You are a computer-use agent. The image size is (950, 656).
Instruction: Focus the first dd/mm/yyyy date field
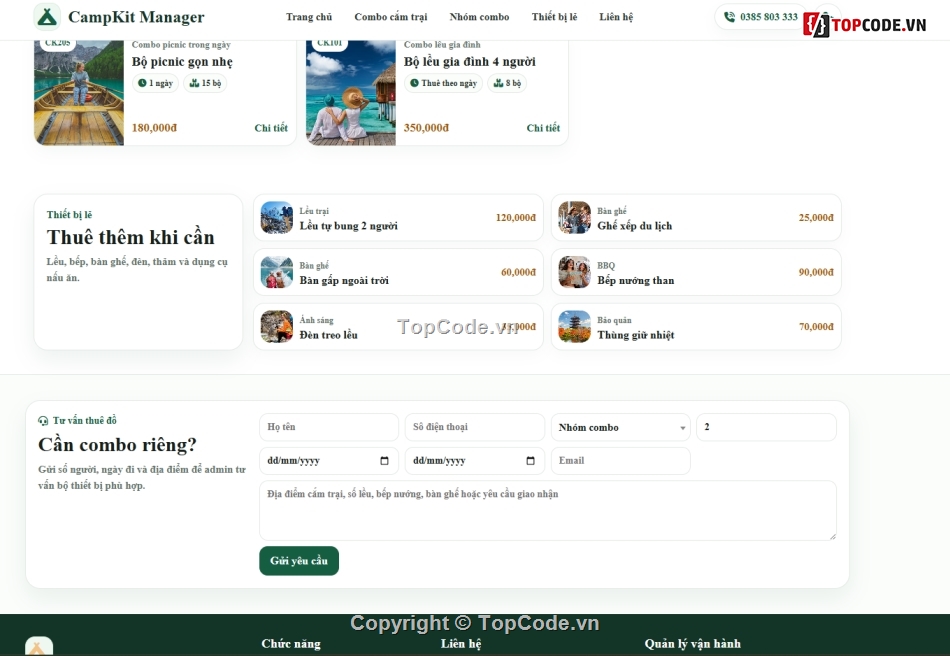pos(329,461)
